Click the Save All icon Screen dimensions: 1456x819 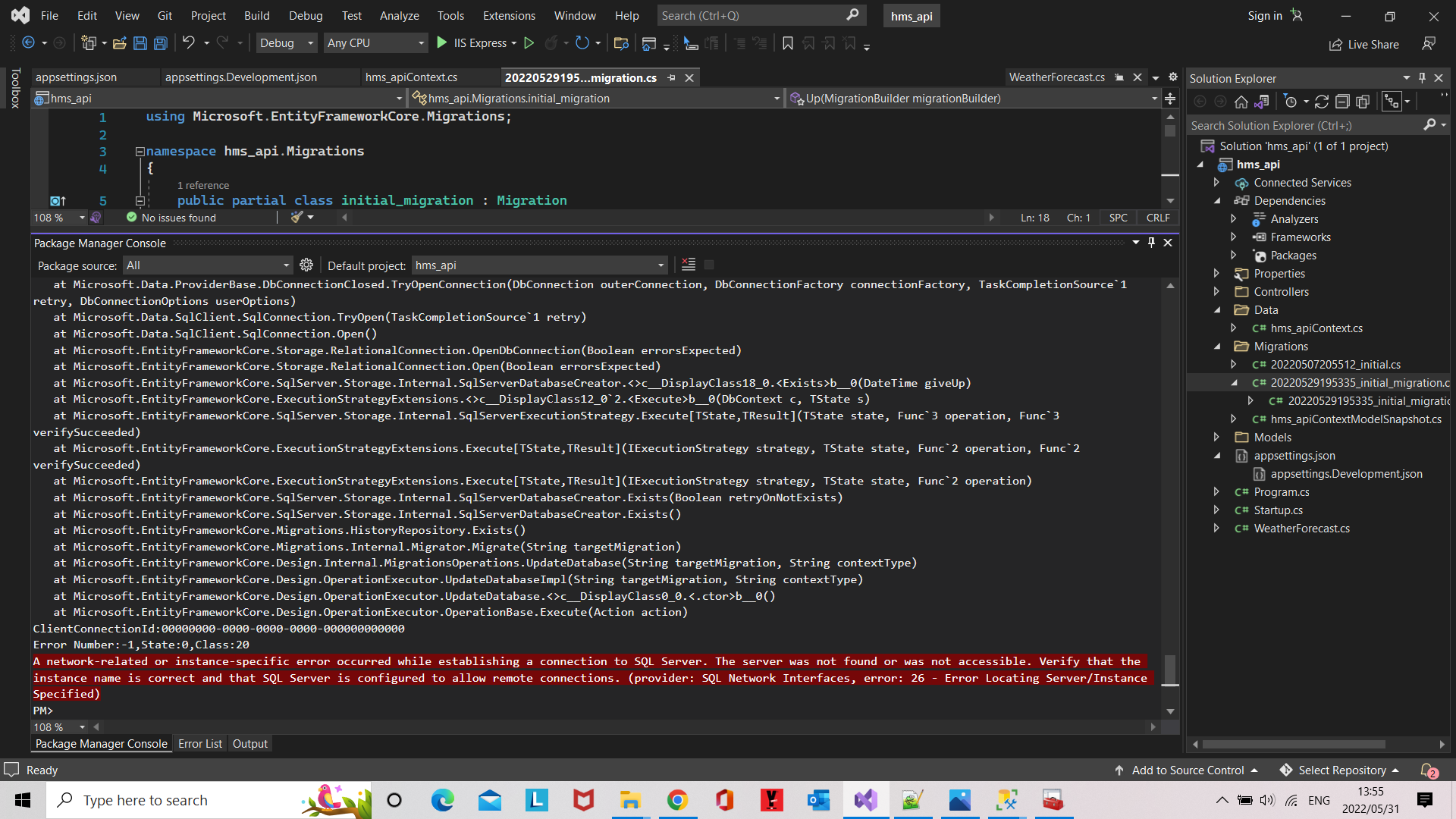(x=160, y=43)
